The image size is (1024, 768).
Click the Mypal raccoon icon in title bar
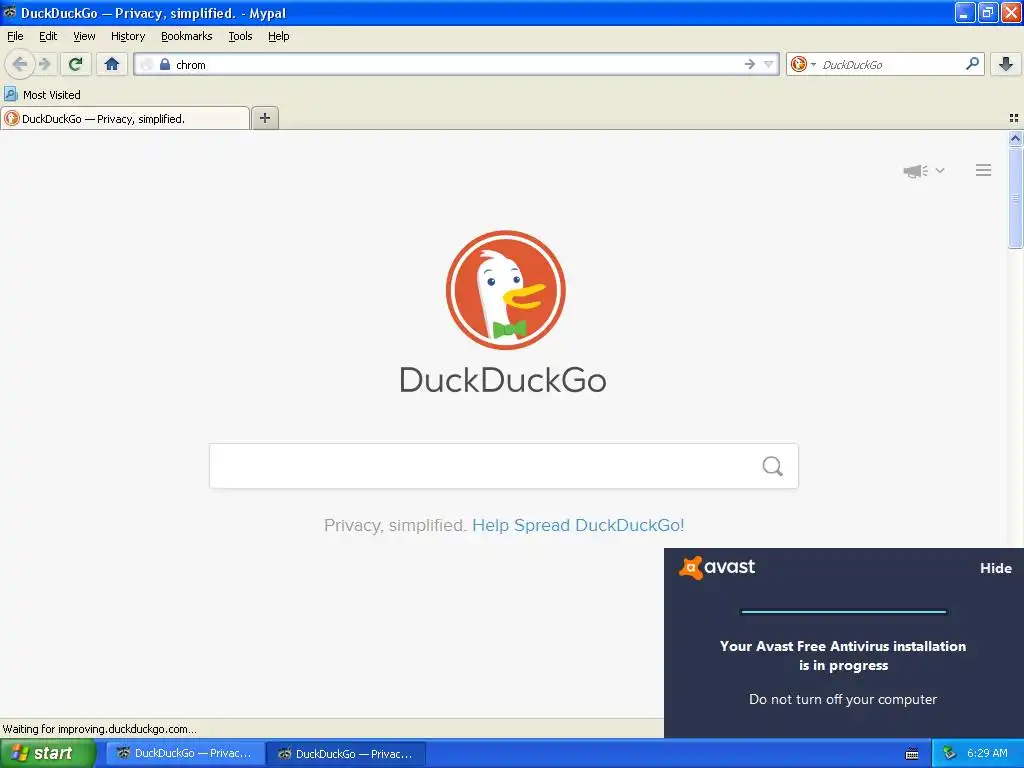tap(10, 12)
